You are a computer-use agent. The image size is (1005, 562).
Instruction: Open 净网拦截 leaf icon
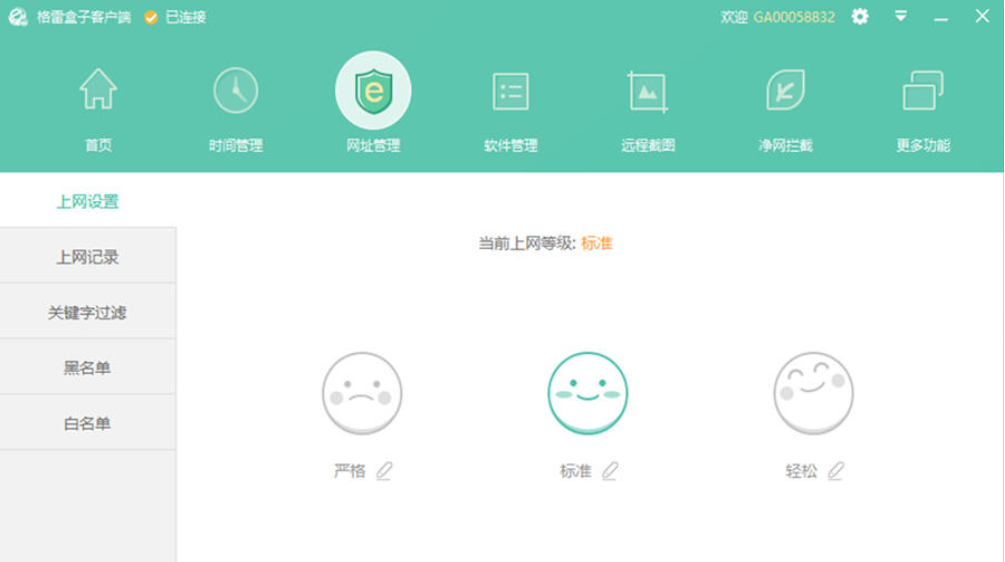[x=785, y=90]
